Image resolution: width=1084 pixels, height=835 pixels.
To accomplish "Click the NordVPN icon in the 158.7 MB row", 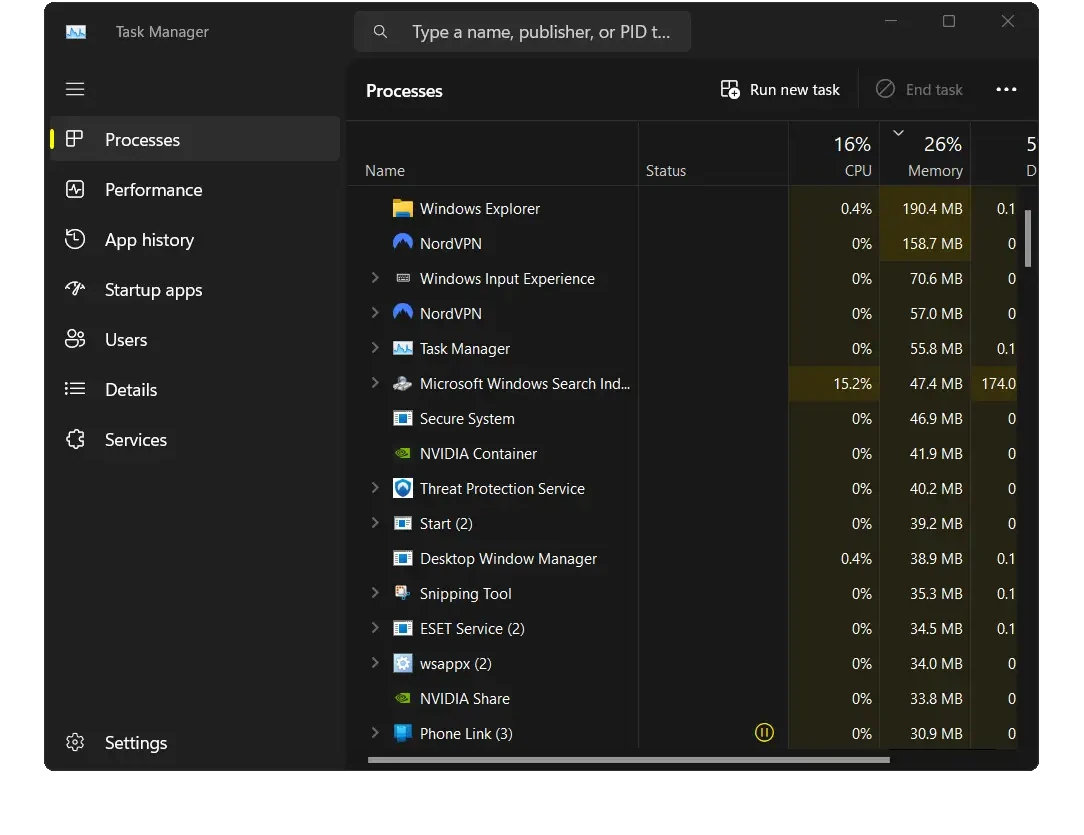I will 402,243.
